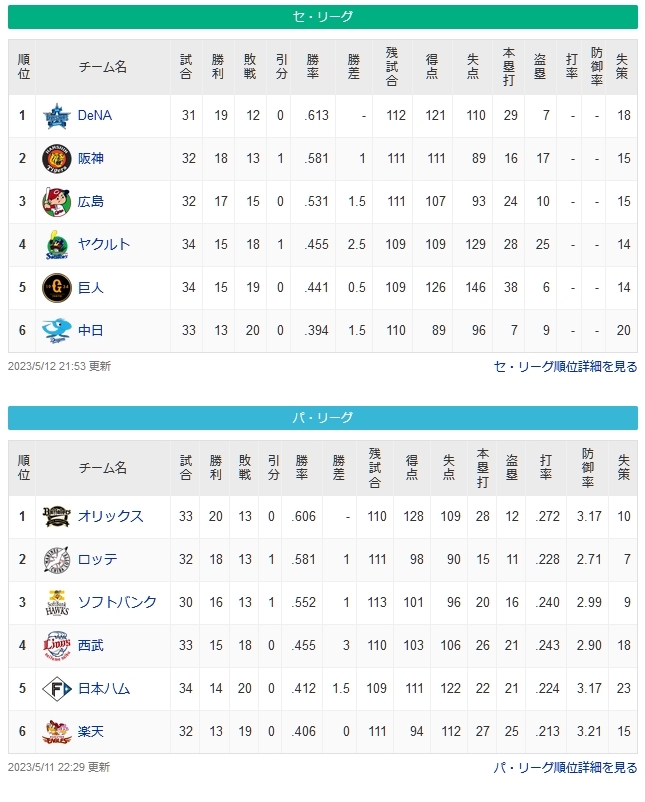
Task: Select the blue パ・リーグ header bar
Action: (x=323, y=418)
